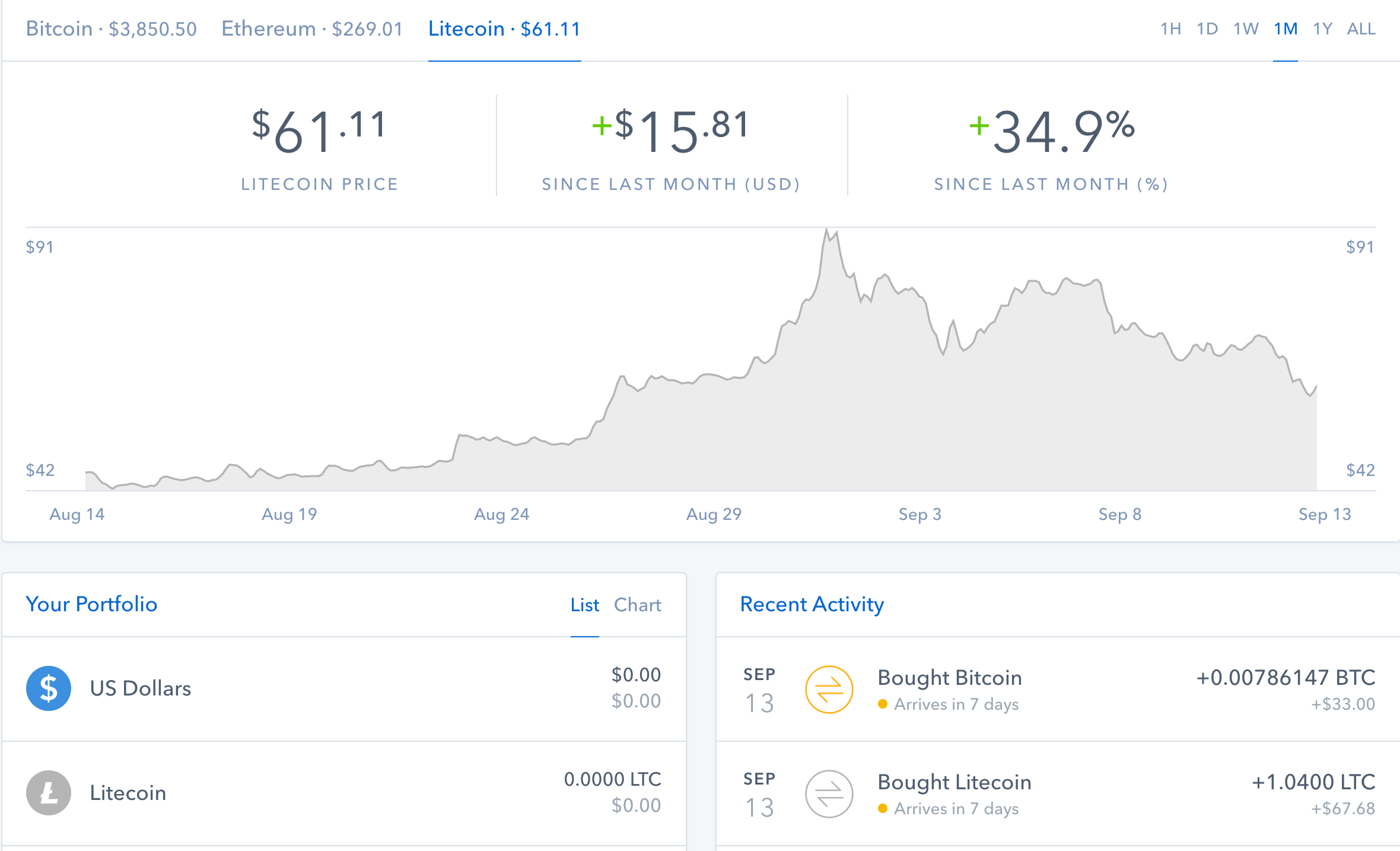
Task: Click the SINCE LAST MONTH (USD) label
Action: [x=672, y=184]
